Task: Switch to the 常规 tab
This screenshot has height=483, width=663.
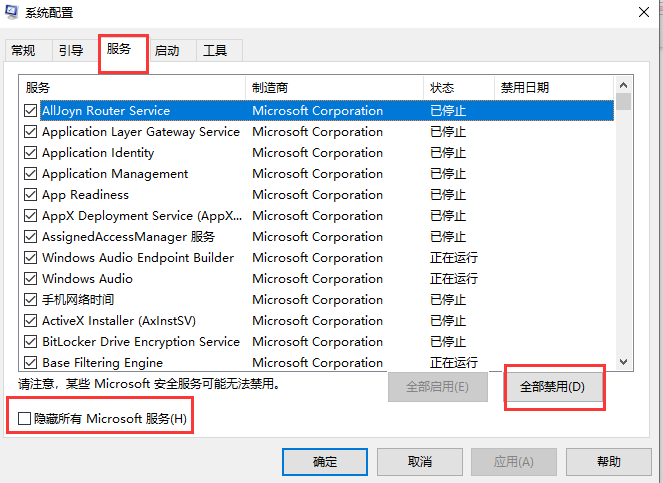Action: click(x=23, y=51)
